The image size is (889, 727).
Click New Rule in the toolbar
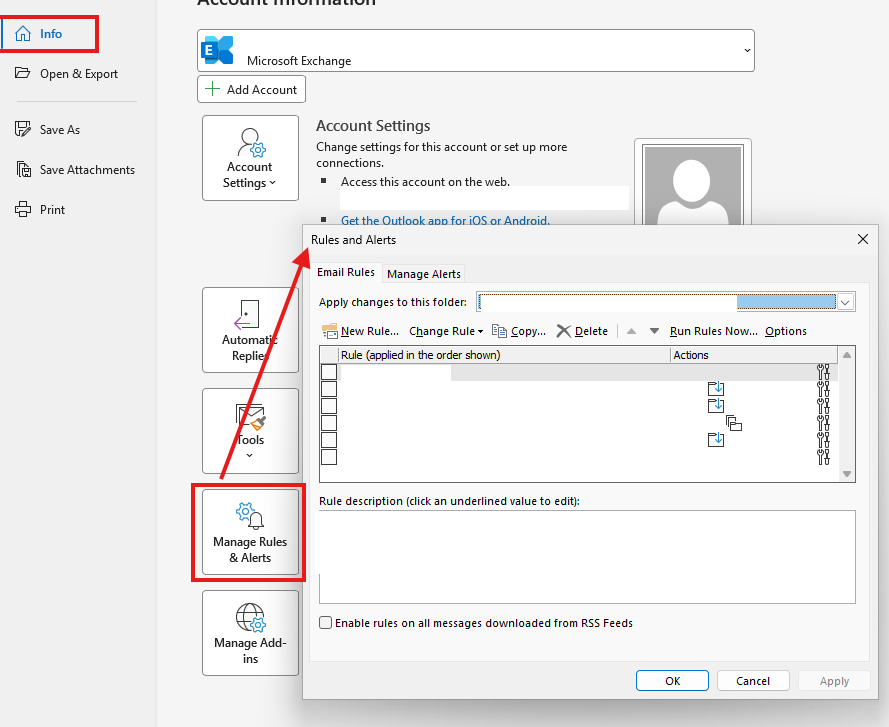[360, 331]
